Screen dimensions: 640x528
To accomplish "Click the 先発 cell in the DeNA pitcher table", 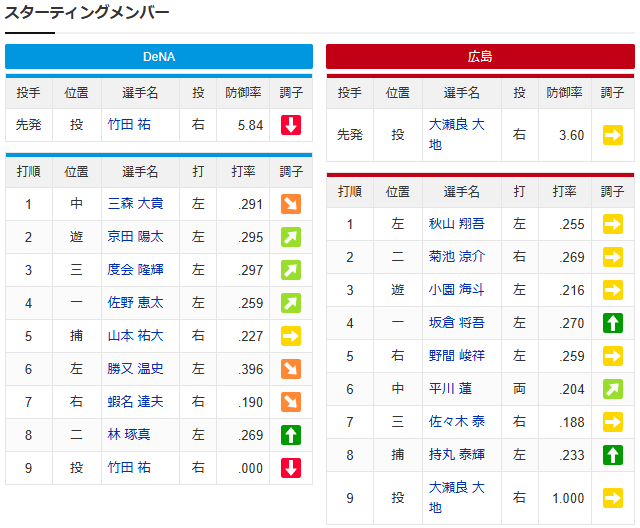I will click(x=29, y=124).
